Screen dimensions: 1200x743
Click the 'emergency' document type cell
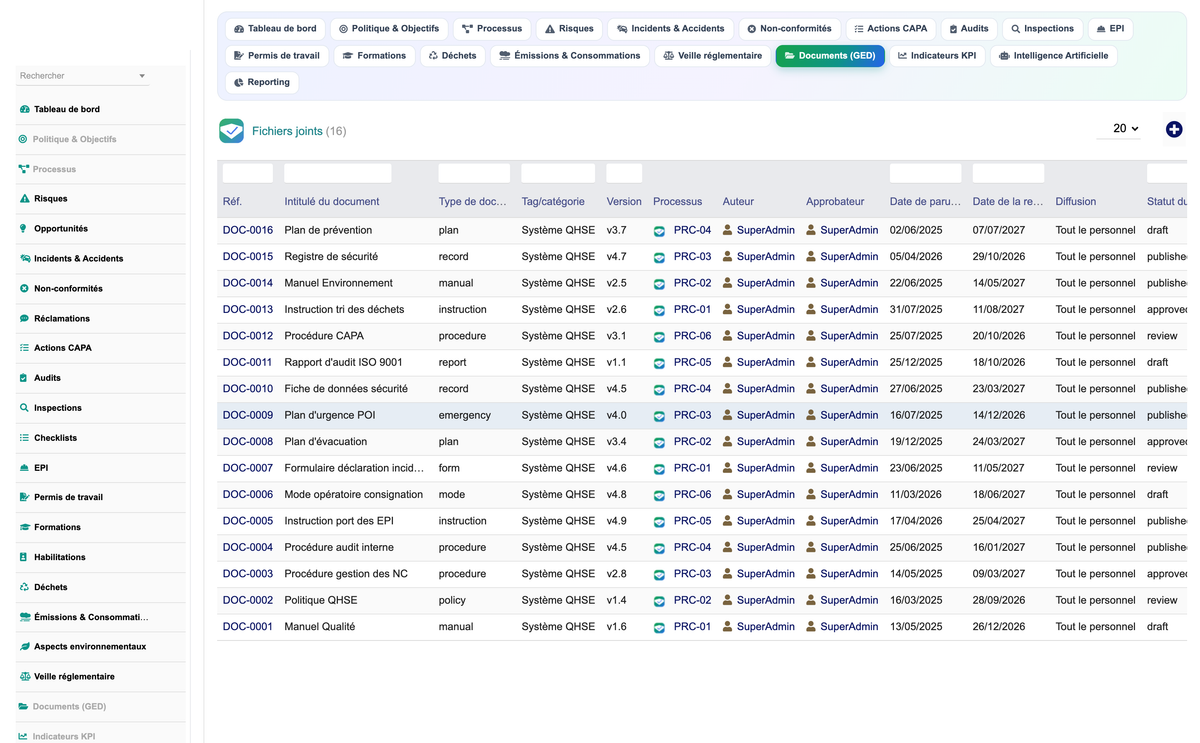(x=465, y=416)
